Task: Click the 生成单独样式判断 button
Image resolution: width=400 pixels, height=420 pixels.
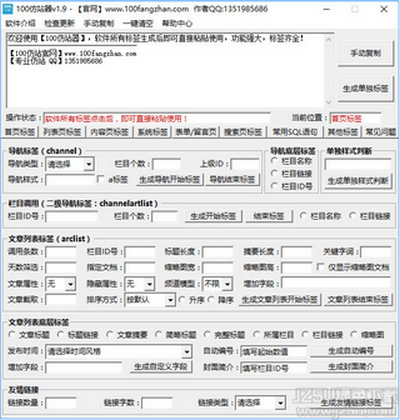Action: 358,181
